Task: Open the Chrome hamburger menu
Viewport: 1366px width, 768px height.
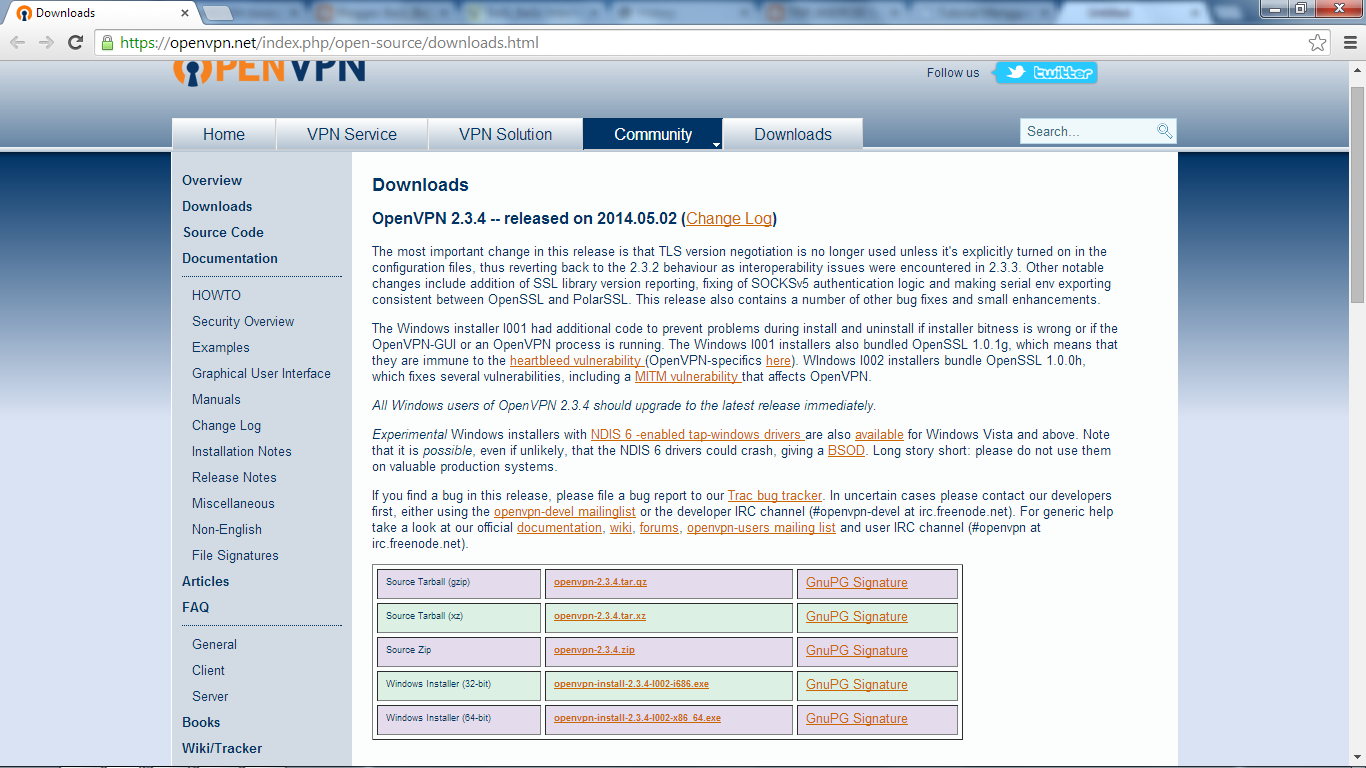Action: 1349,43
